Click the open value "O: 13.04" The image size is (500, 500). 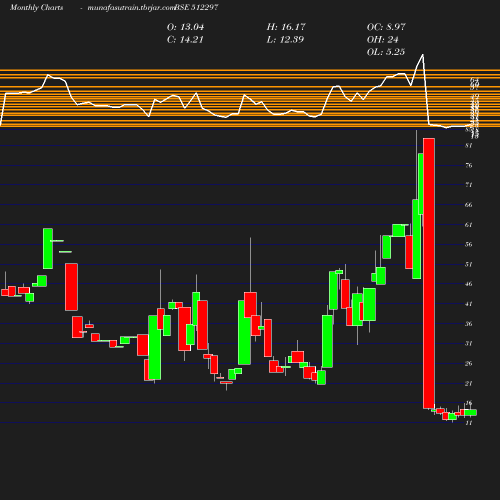pos(185,27)
